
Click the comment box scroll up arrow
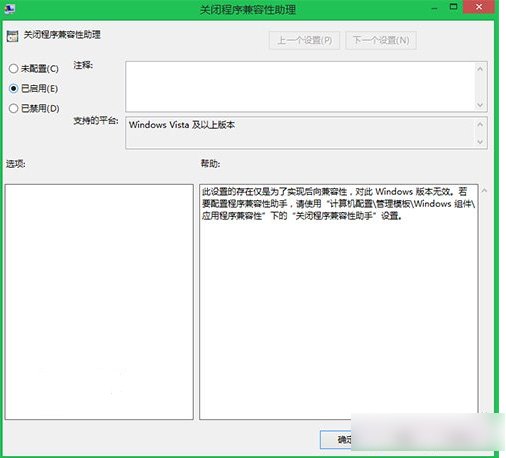click(480, 69)
